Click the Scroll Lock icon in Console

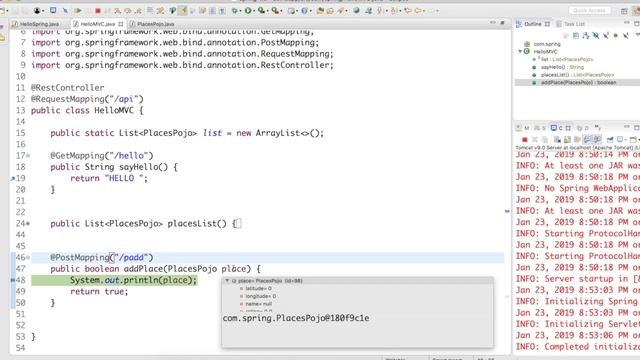567,140
